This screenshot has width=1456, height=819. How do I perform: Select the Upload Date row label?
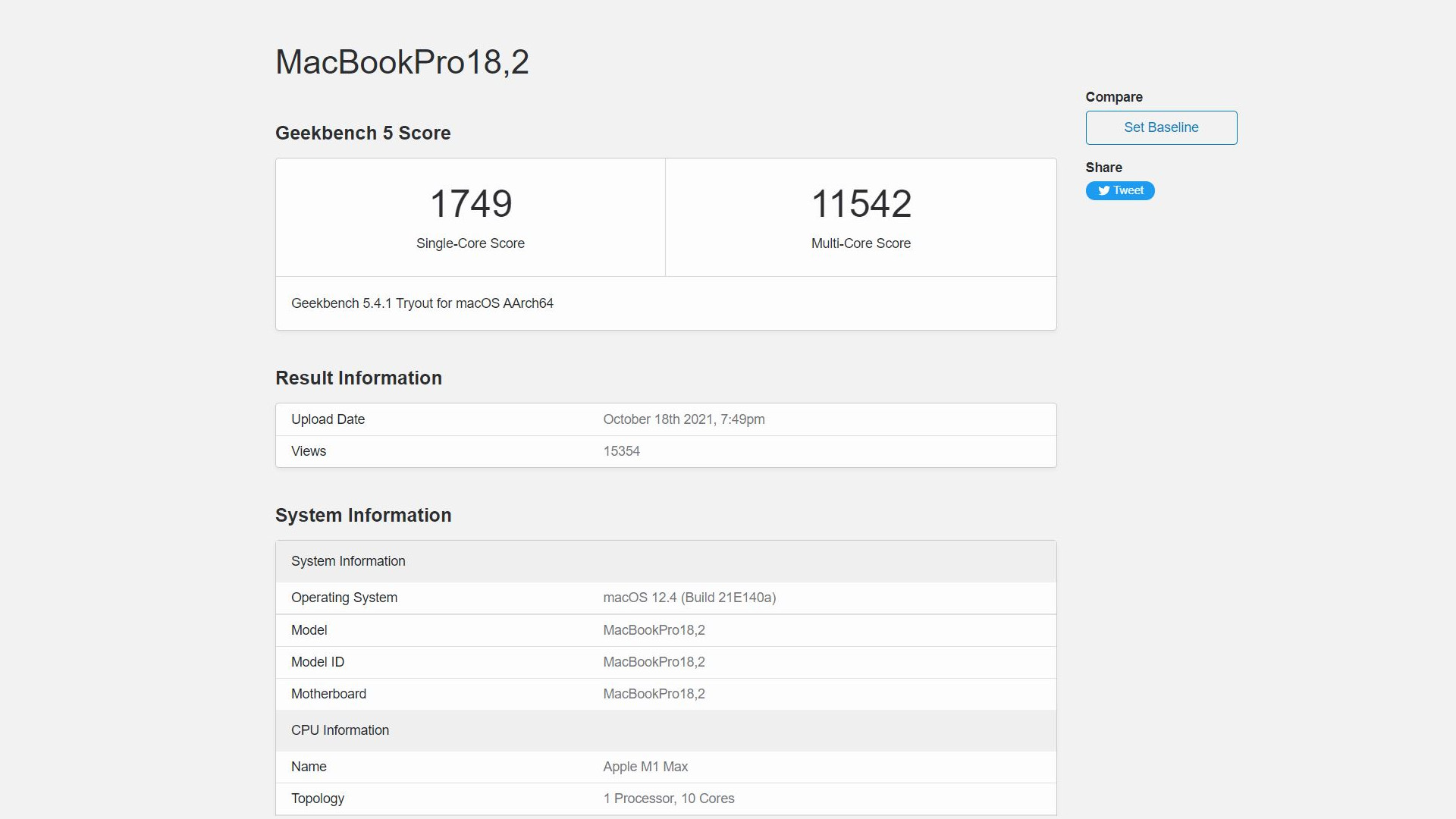[x=328, y=419]
